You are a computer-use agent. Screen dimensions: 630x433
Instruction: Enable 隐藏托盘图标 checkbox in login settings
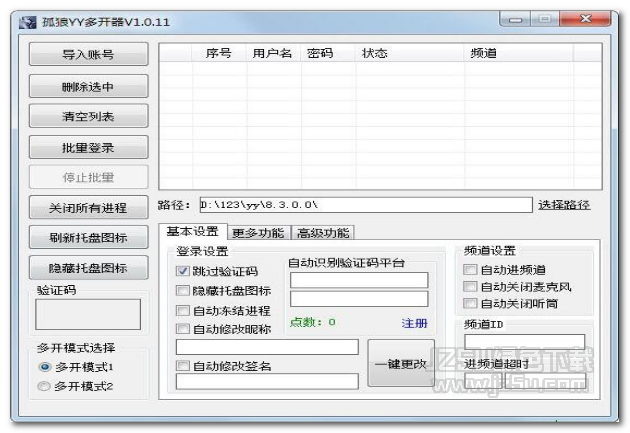[x=182, y=290]
